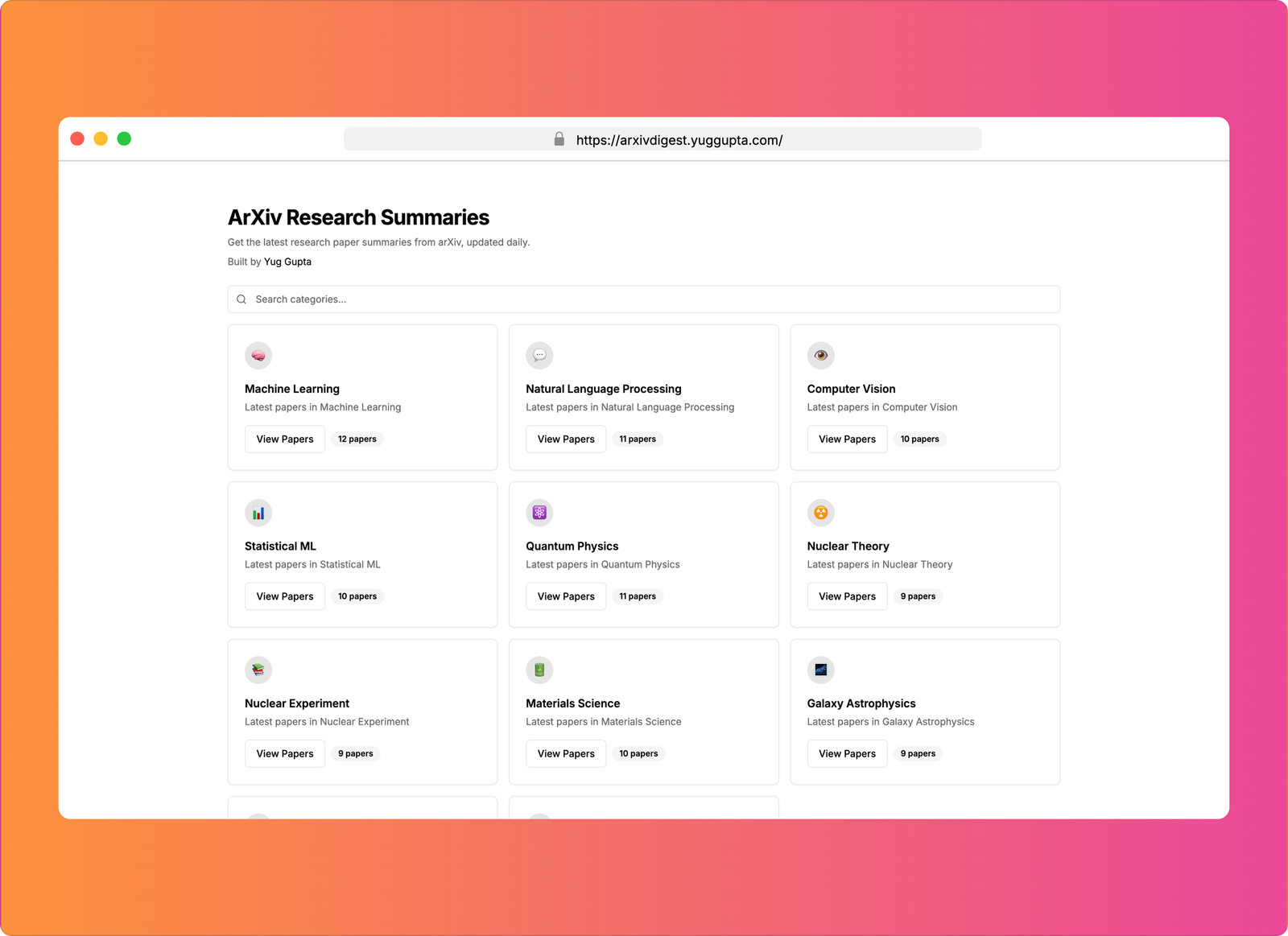The image size is (1288, 936).
Task: Open View Papers for Quantum Physics
Action: (x=566, y=596)
